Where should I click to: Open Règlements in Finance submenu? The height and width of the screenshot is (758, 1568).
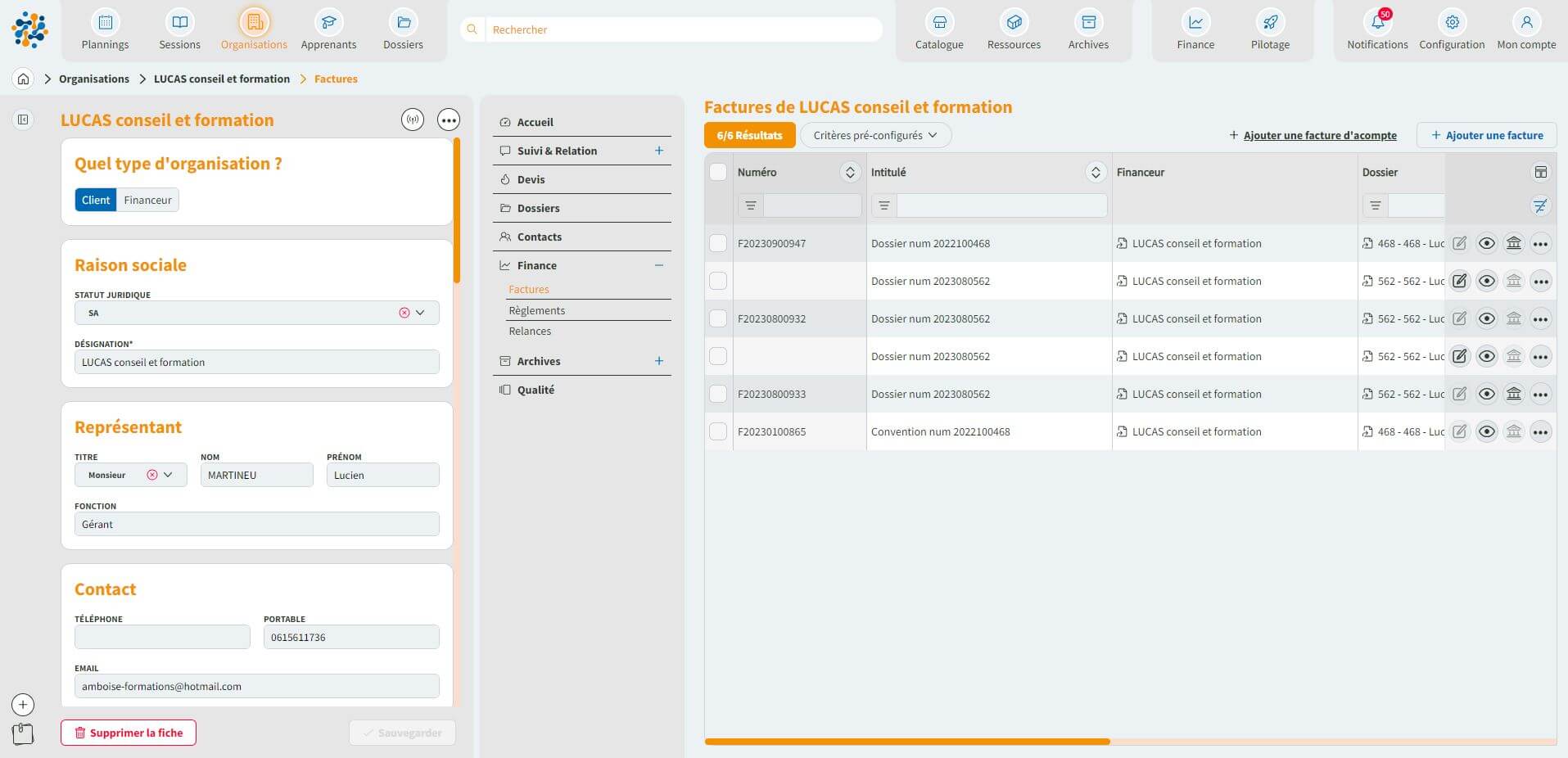[x=536, y=311]
